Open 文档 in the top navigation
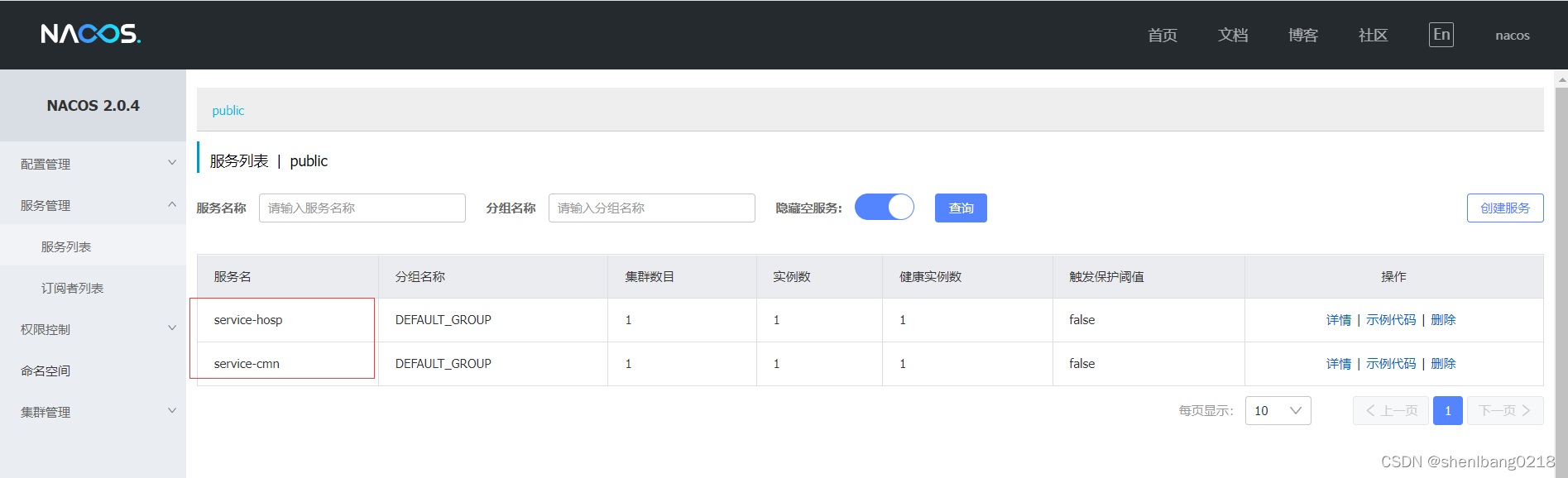 tap(1233, 35)
